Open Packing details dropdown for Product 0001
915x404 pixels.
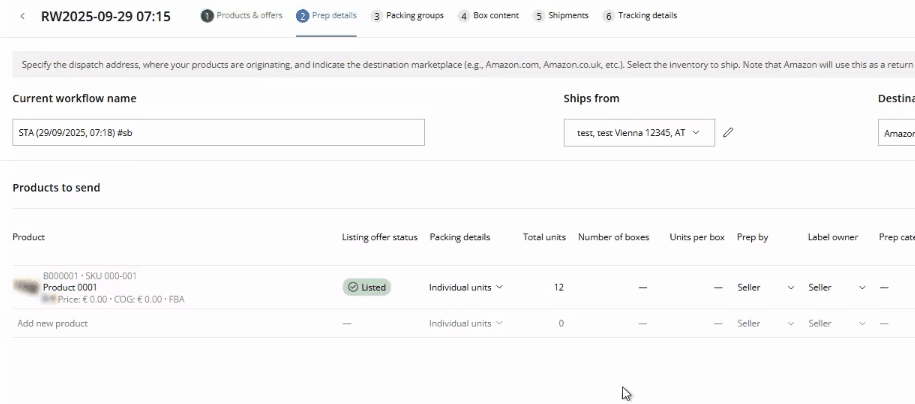465,287
